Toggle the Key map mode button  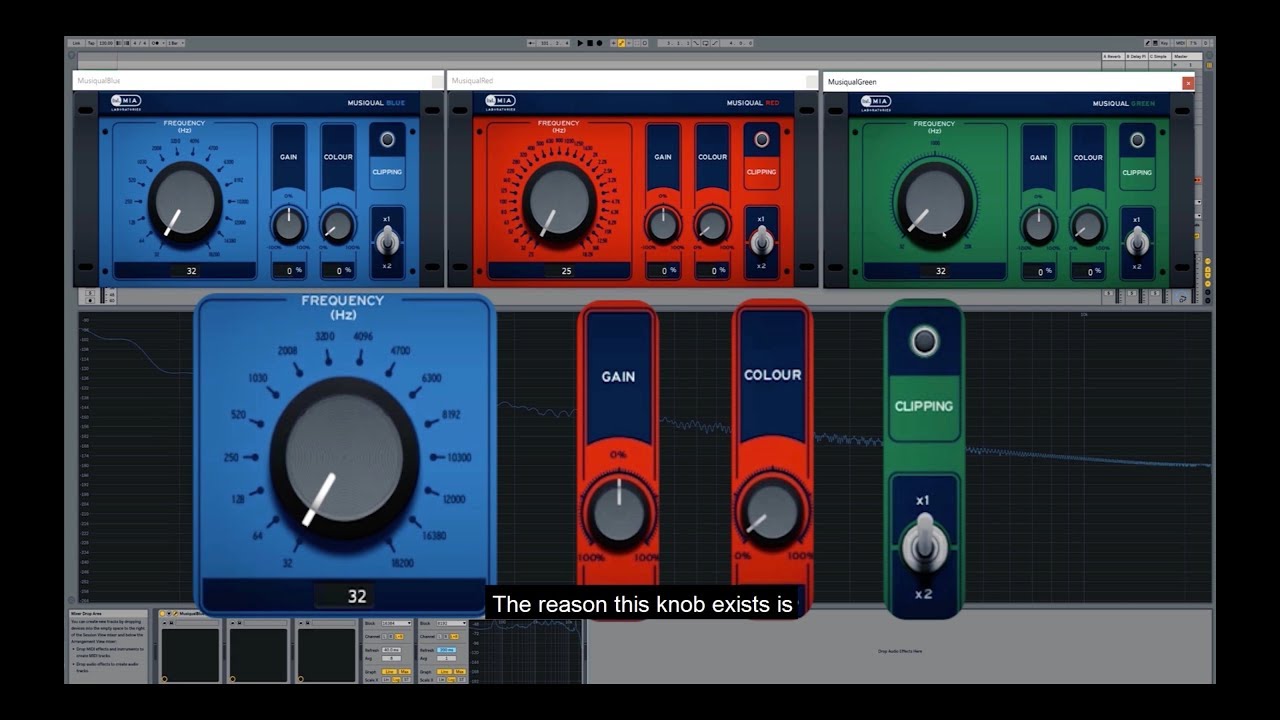[x=1164, y=43]
